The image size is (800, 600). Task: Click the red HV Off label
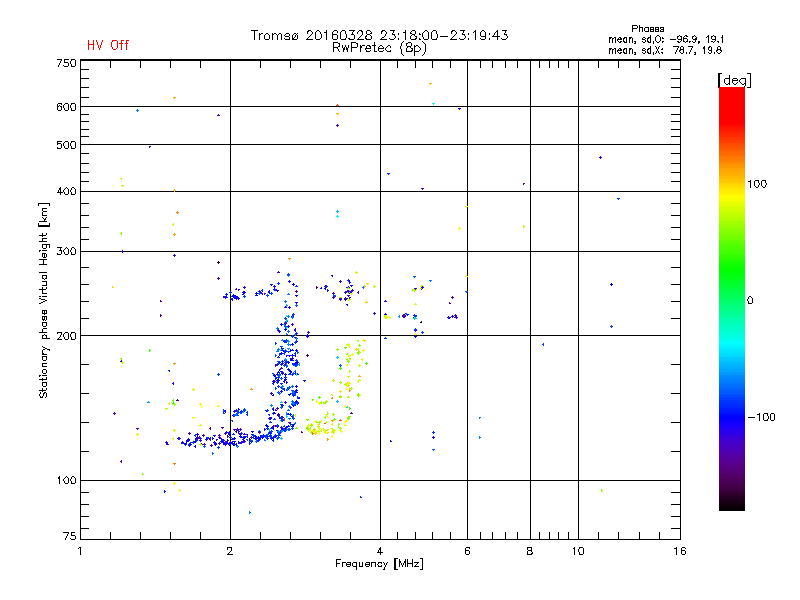coord(108,45)
